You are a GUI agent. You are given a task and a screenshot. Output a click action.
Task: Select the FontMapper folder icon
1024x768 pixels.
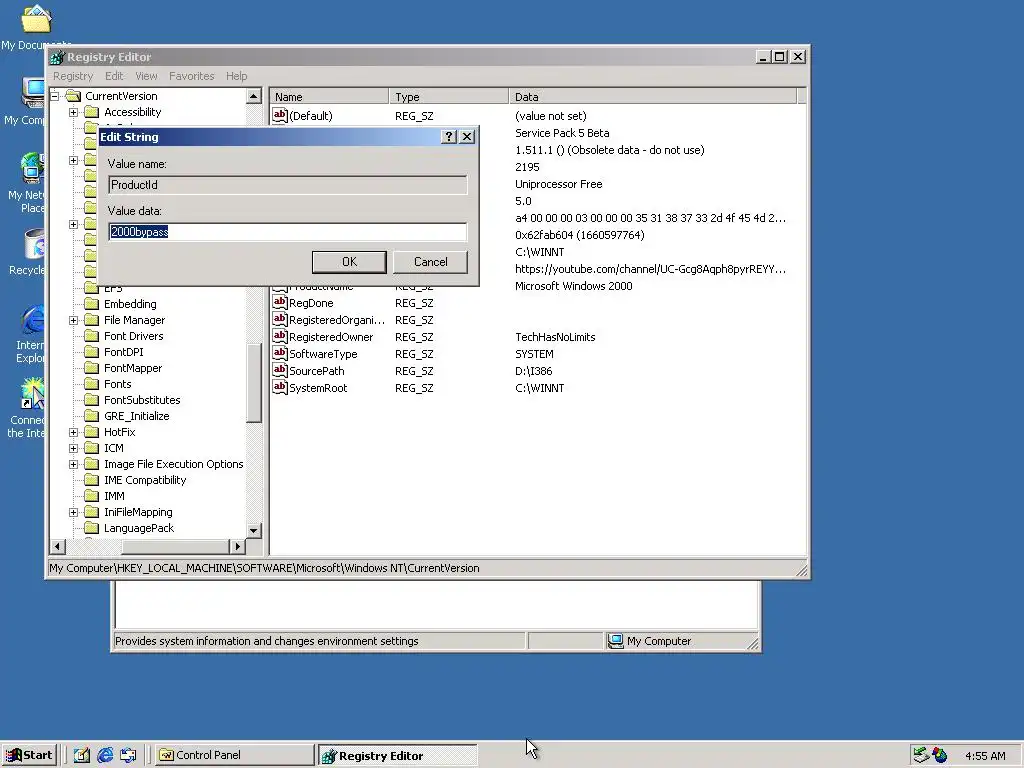point(92,368)
